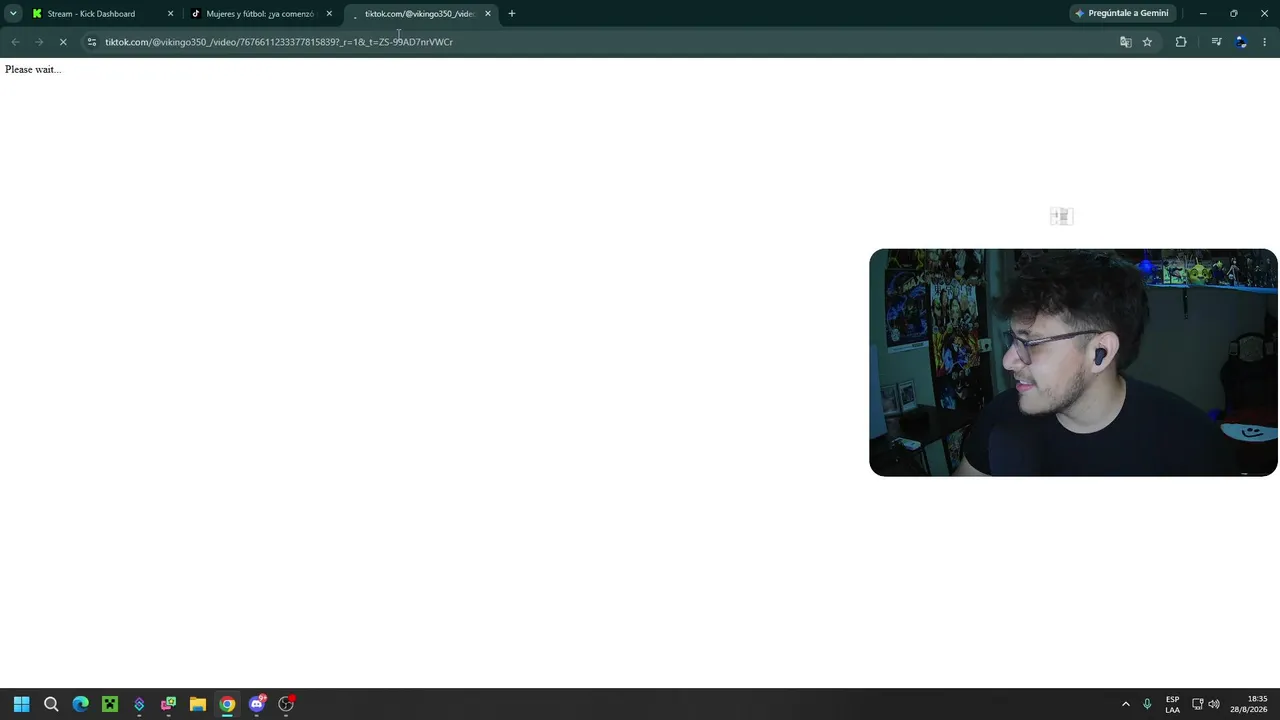The width and height of the screenshot is (1280, 720).
Task: Open the Chrome profile avatar
Action: (1241, 42)
